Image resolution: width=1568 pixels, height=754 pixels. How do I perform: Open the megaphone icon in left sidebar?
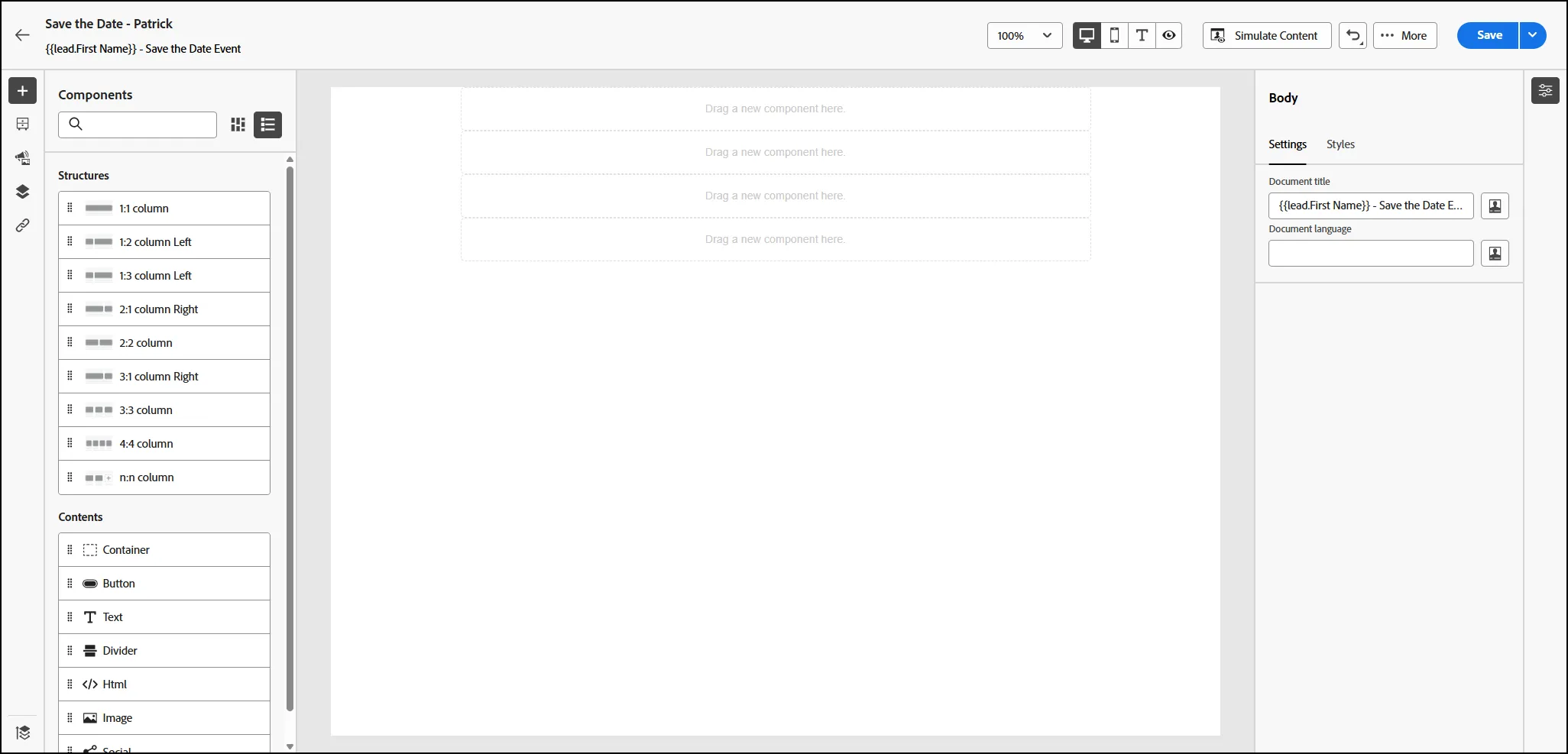click(x=23, y=157)
